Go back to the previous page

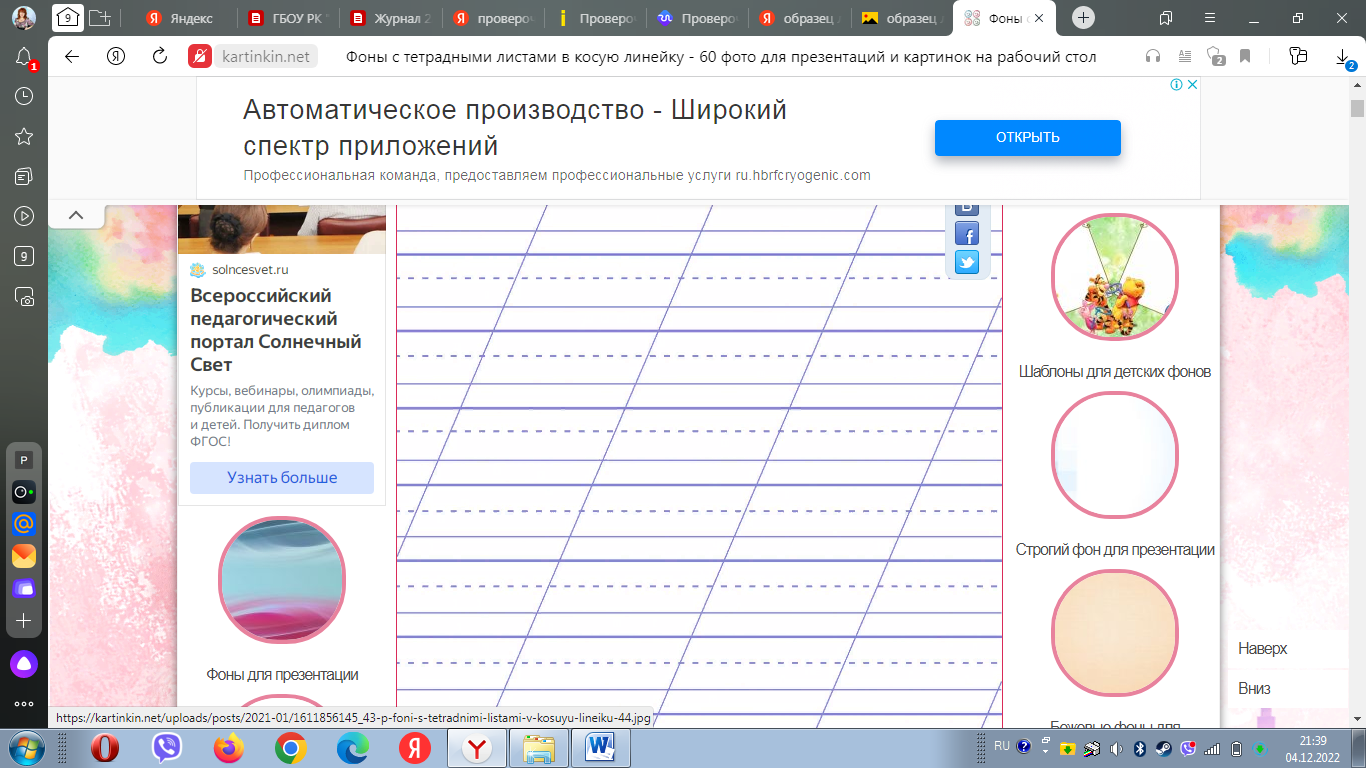coord(72,56)
